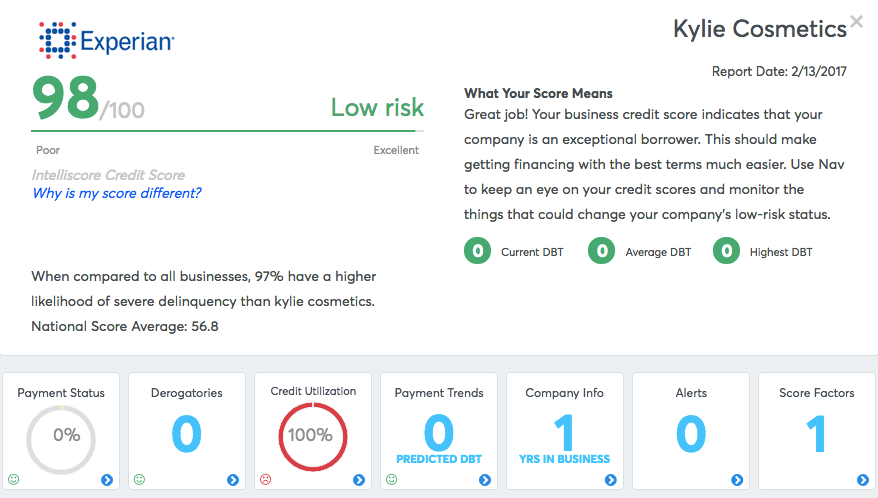Click the Current DBT green zero badge

point(478,250)
